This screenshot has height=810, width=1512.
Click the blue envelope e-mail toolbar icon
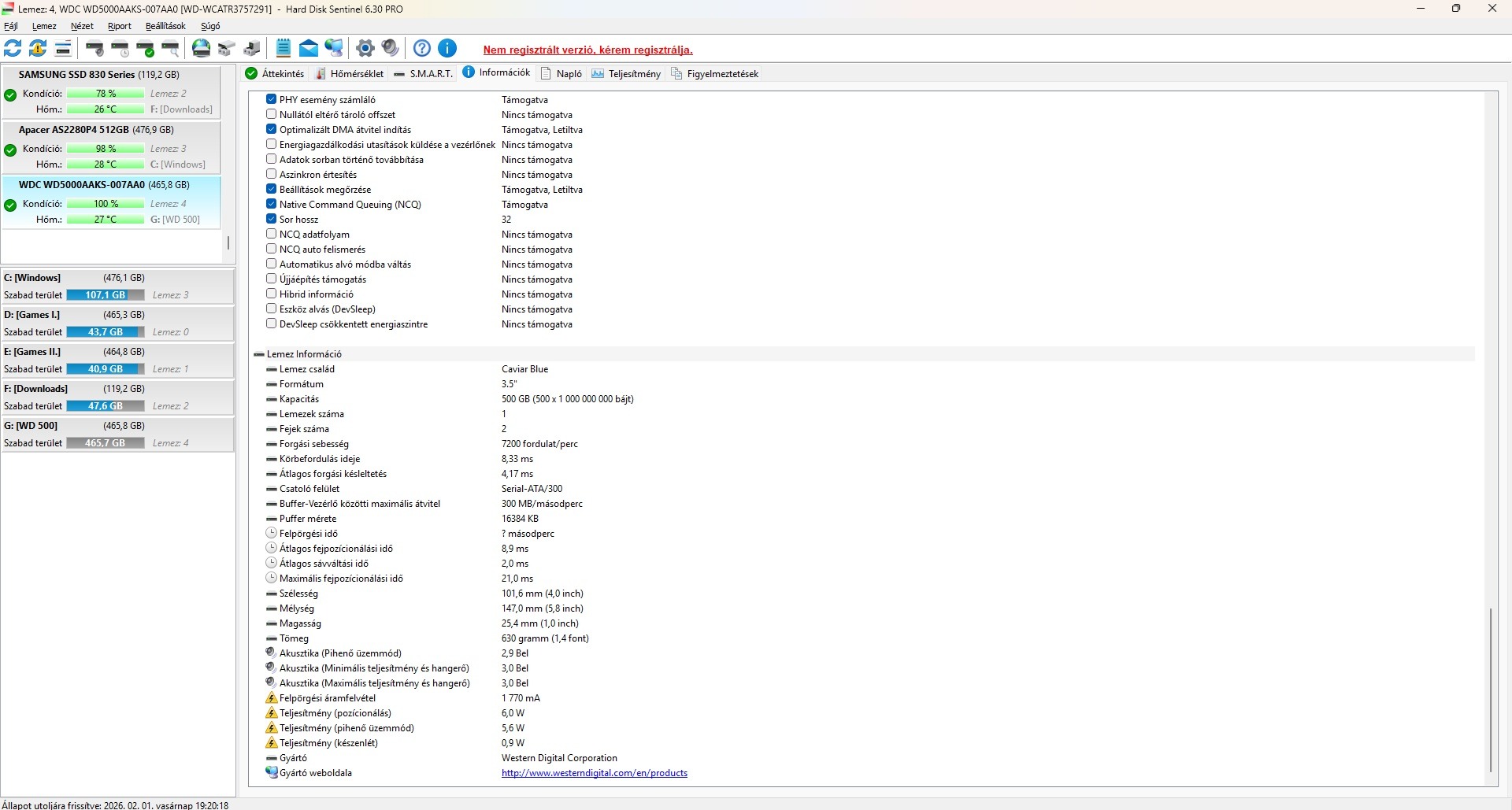(x=309, y=49)
